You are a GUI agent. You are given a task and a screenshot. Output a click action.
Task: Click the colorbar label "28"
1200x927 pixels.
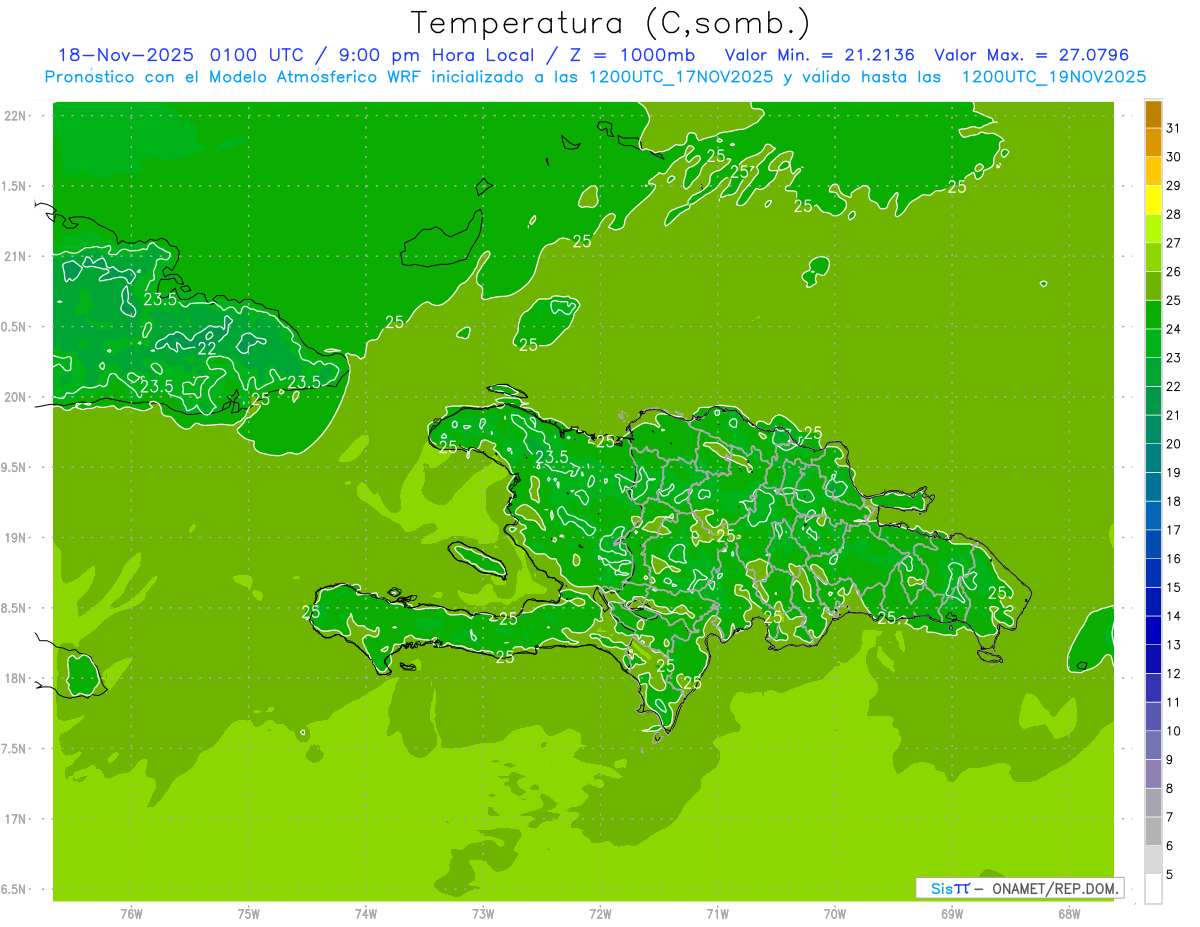coord(1173,215)
